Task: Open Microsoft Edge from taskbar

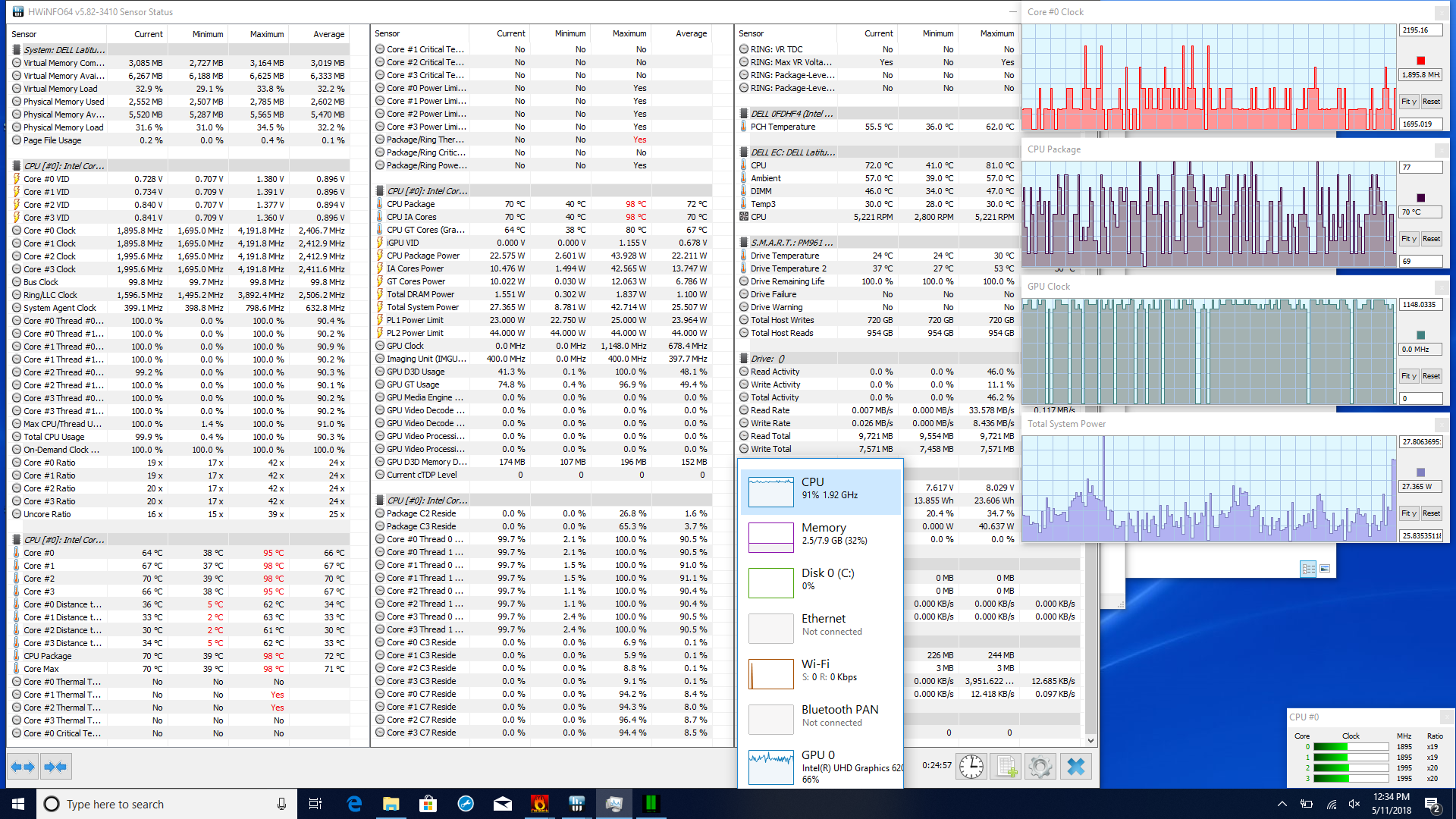Action: tap(354, 804)
